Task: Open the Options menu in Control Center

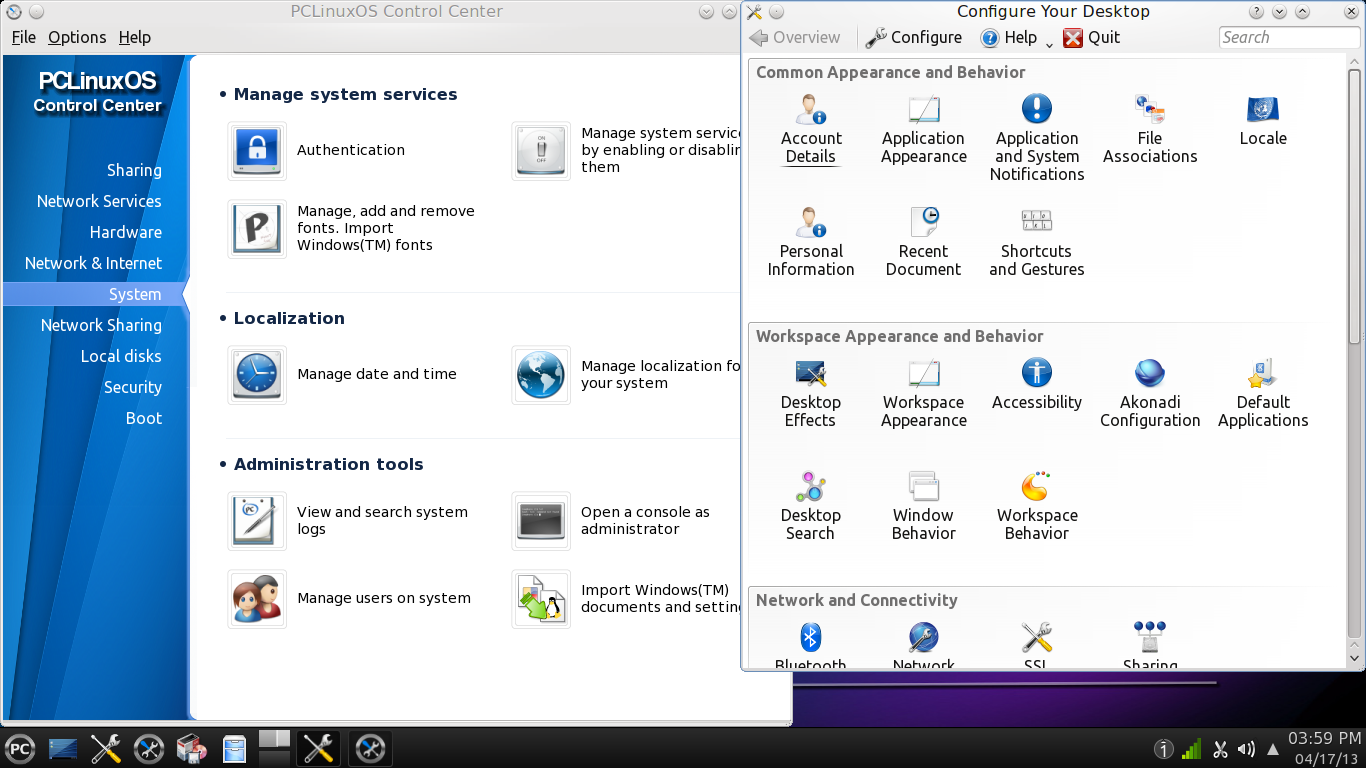Action: 77,37
